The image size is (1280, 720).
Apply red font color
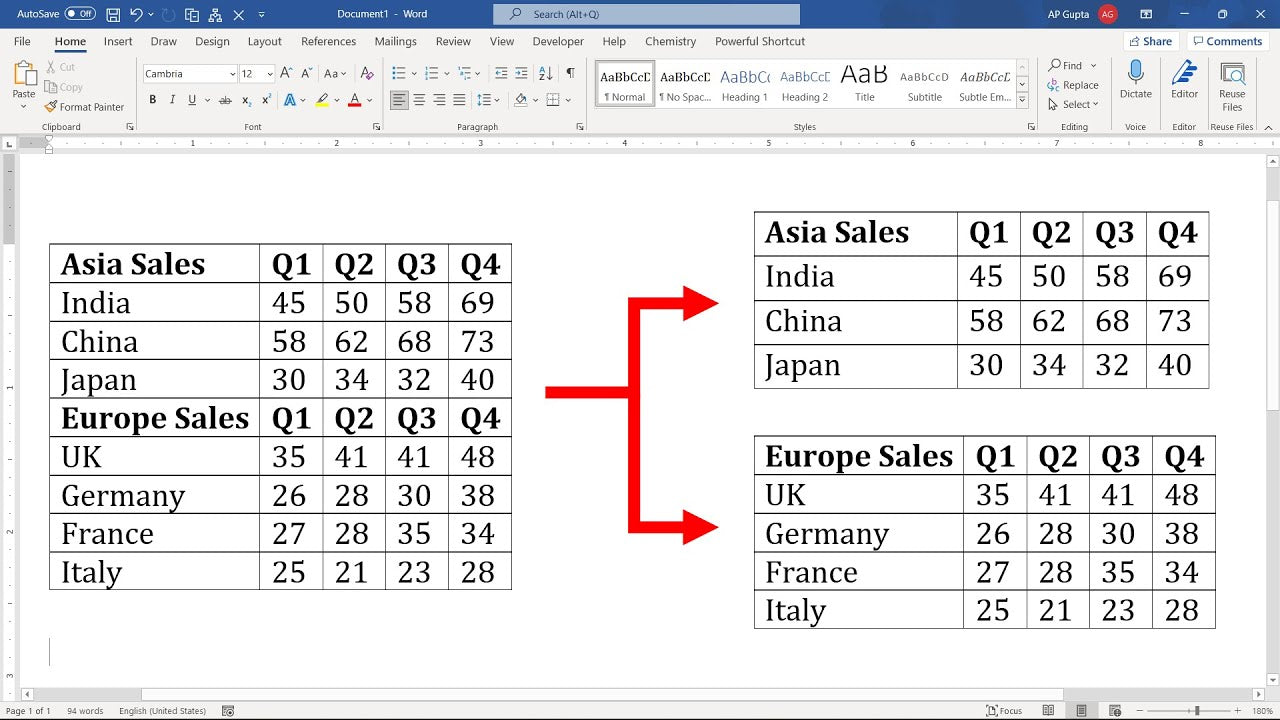pos(354,100)
